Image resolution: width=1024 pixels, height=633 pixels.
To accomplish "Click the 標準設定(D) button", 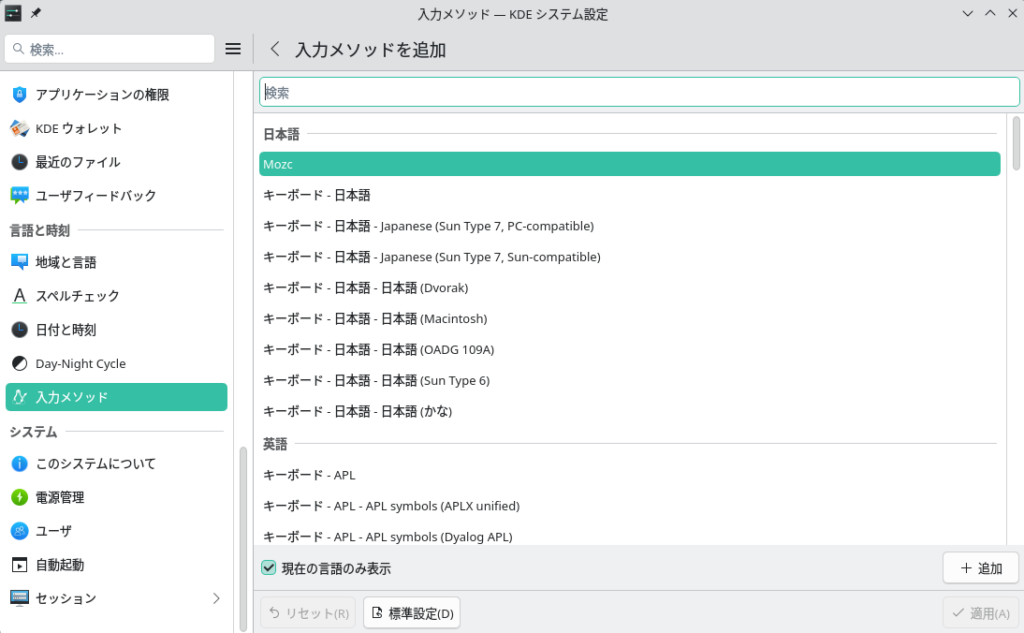I will (411, 613).
